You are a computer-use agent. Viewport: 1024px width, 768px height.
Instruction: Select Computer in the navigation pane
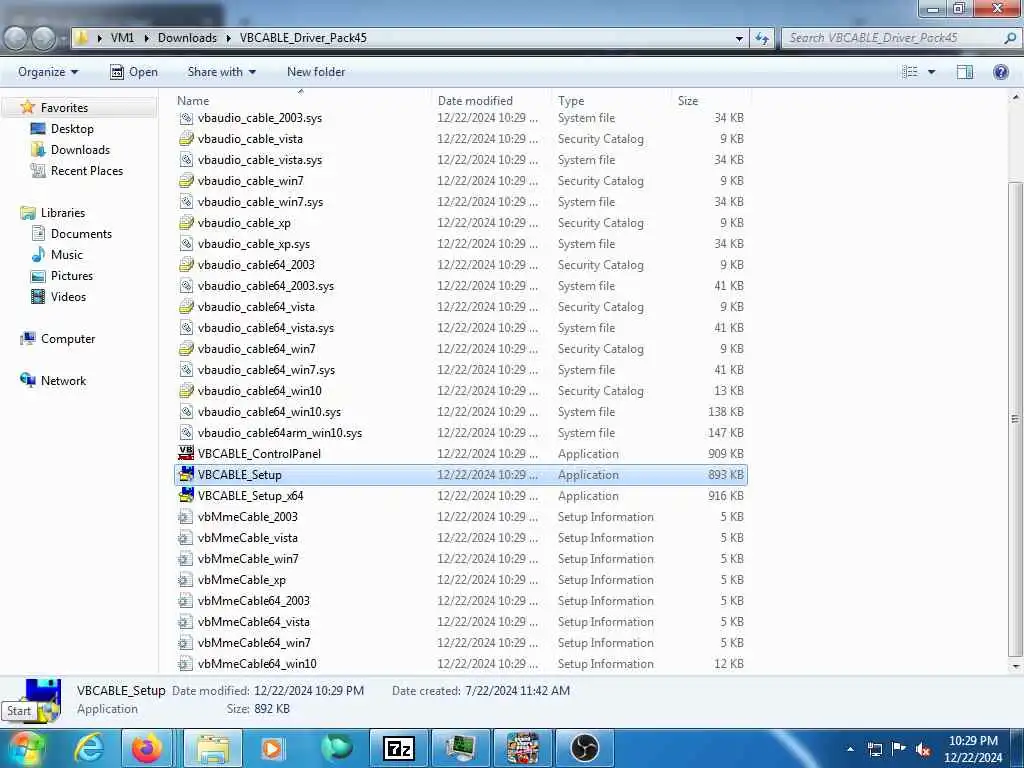pos(68,339)
